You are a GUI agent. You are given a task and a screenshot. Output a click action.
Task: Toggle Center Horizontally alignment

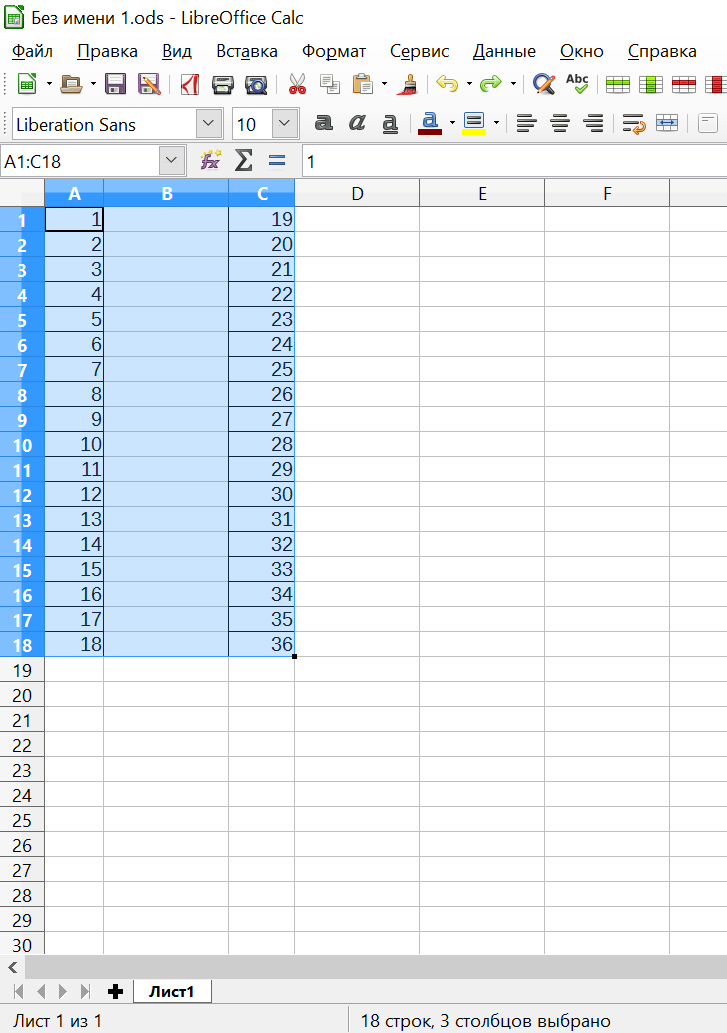click(560, 123)
